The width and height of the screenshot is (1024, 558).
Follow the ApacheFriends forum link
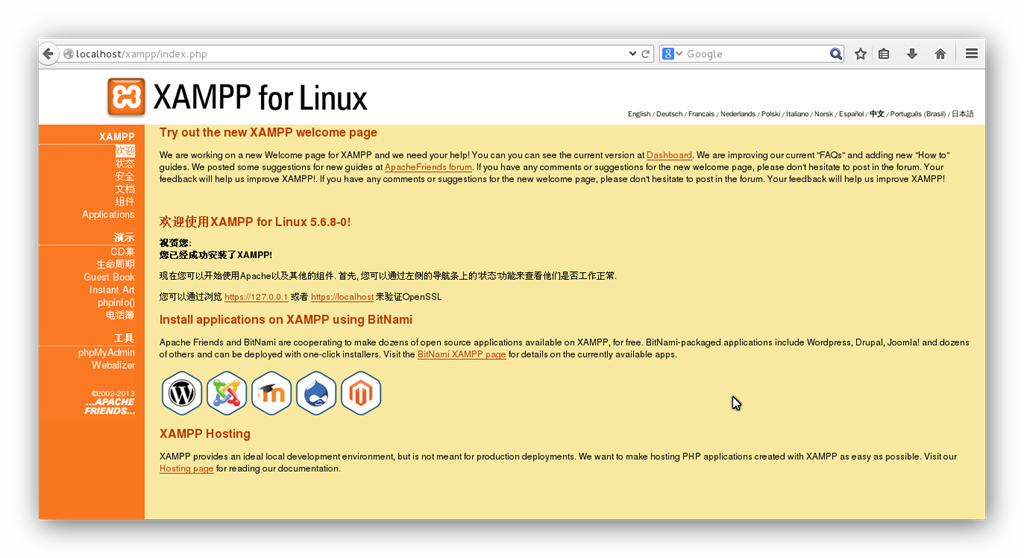point(428,167)
